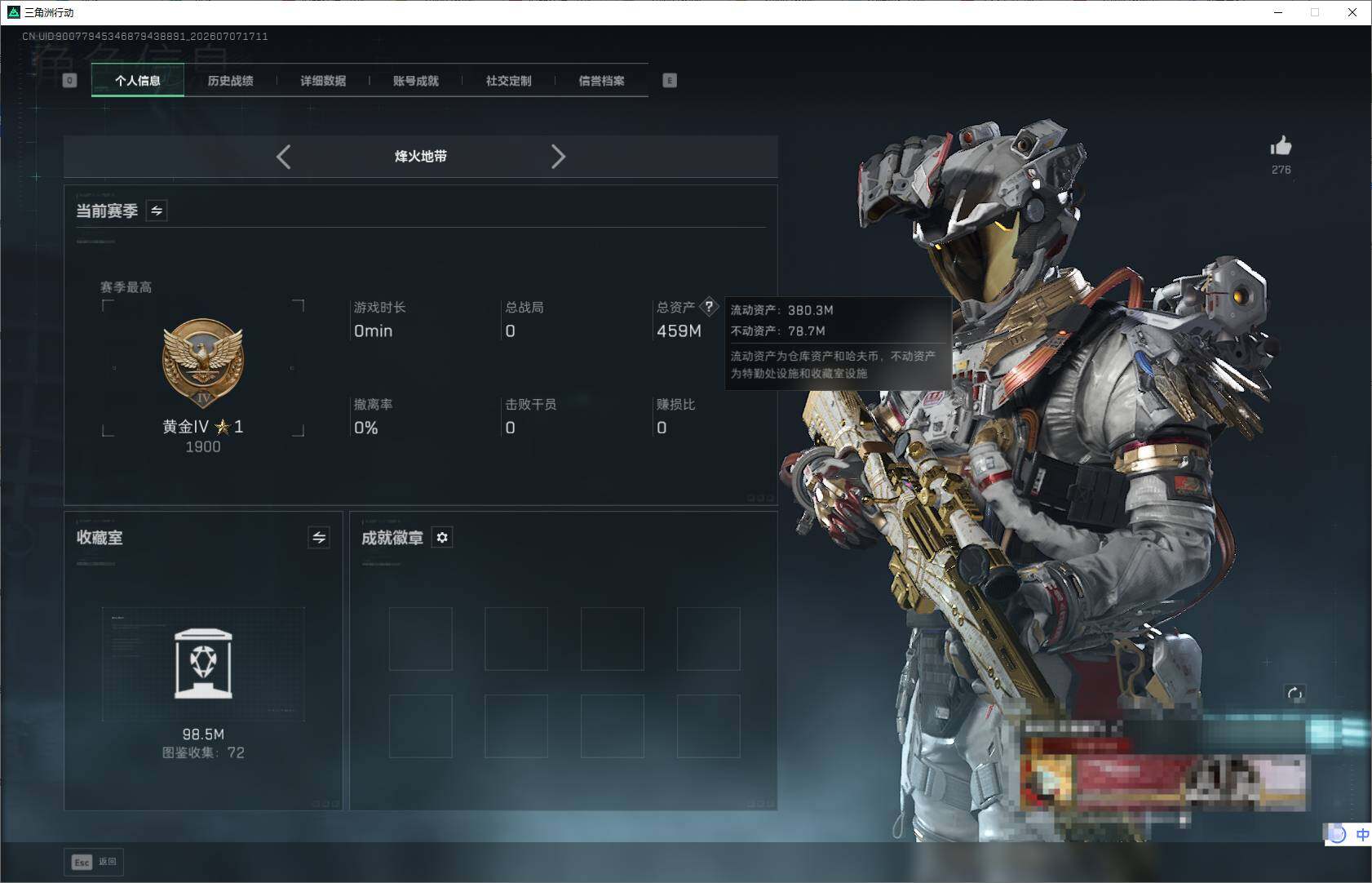1372x883 pixels.
Task: Select the first empty achievement badge slot
Action: tap(421, 639)
